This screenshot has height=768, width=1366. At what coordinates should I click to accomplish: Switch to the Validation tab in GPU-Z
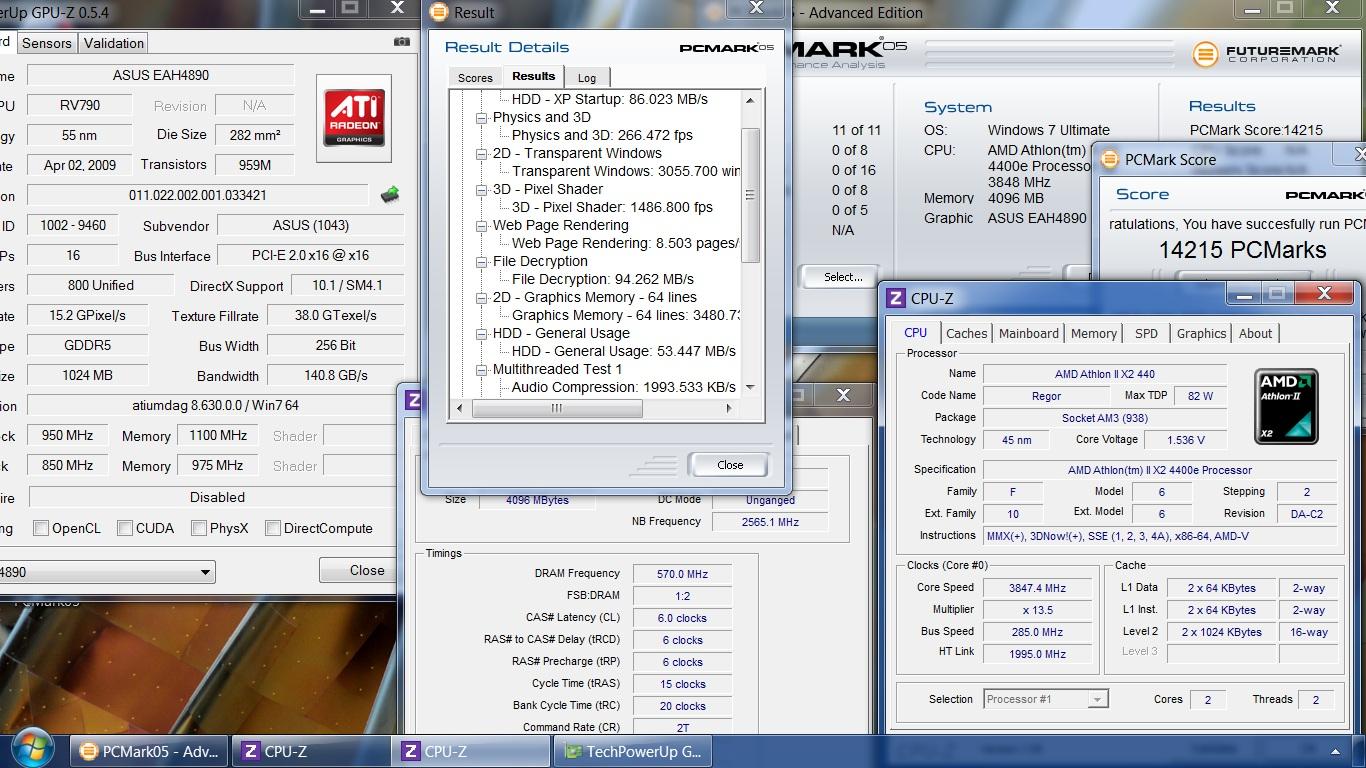[114, 43]
